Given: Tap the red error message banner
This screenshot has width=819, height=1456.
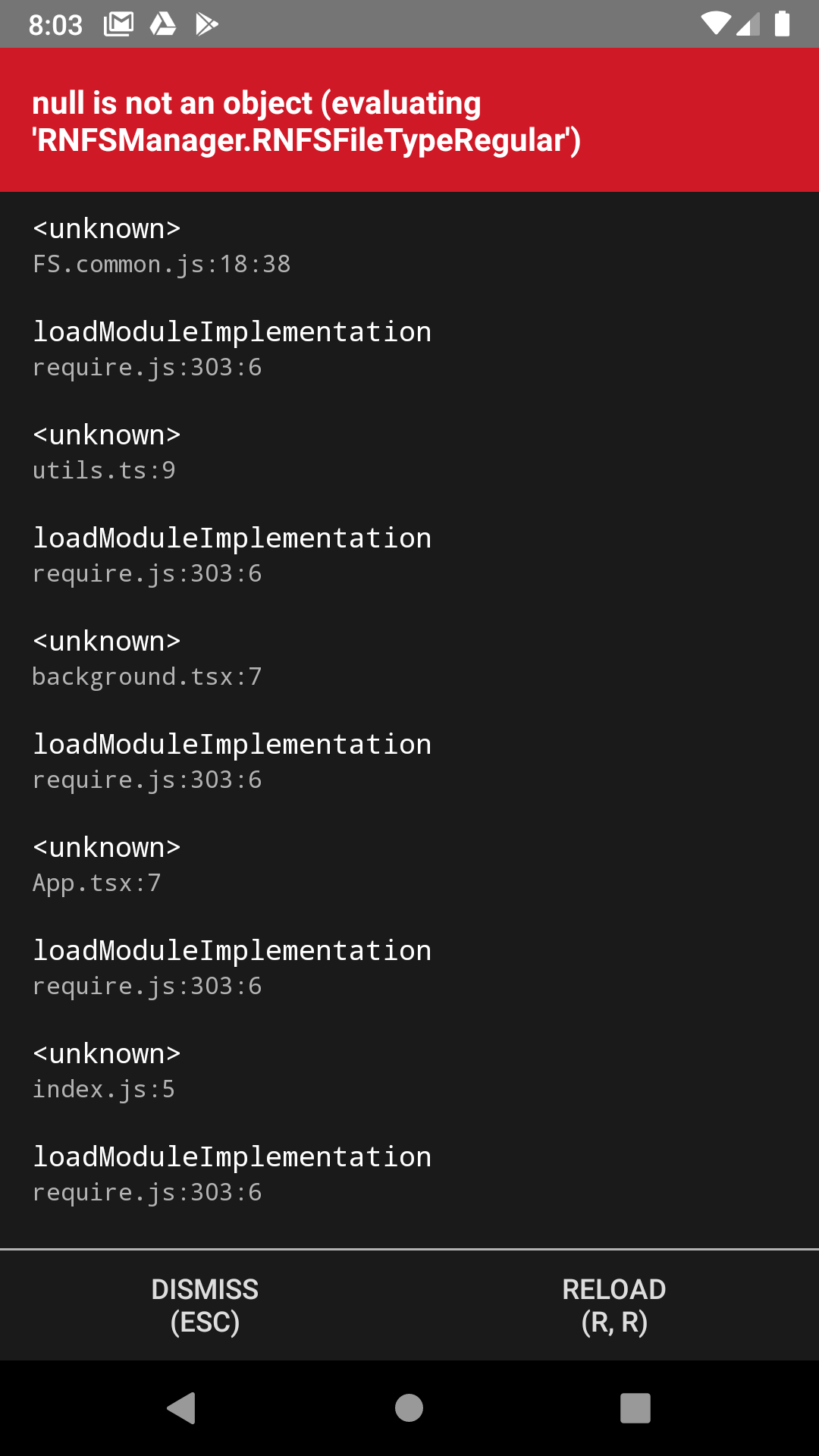Looking at the screenshot, I should pyautogui.click(x=409, y=120).
